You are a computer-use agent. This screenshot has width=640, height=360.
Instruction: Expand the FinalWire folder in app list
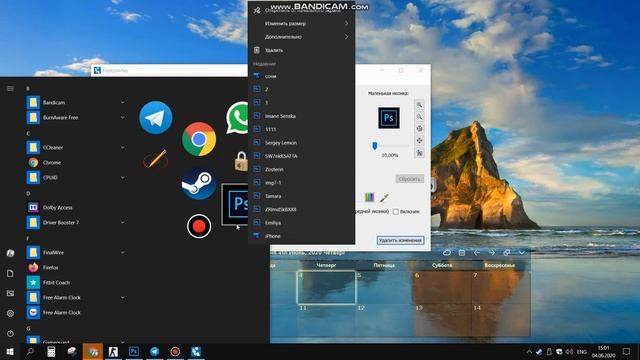122,253
